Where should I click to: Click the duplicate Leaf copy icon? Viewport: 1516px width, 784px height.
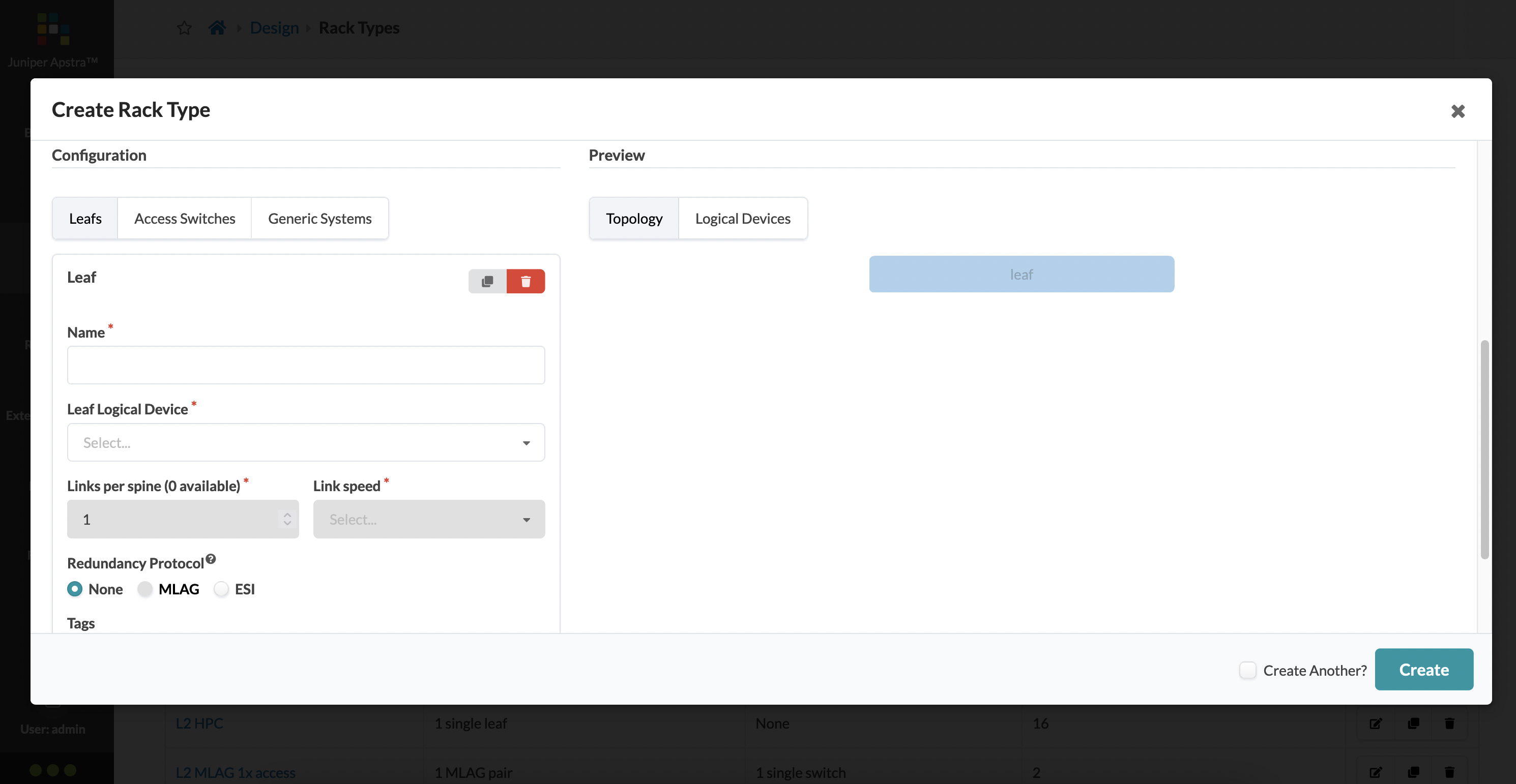pos(487,281)
